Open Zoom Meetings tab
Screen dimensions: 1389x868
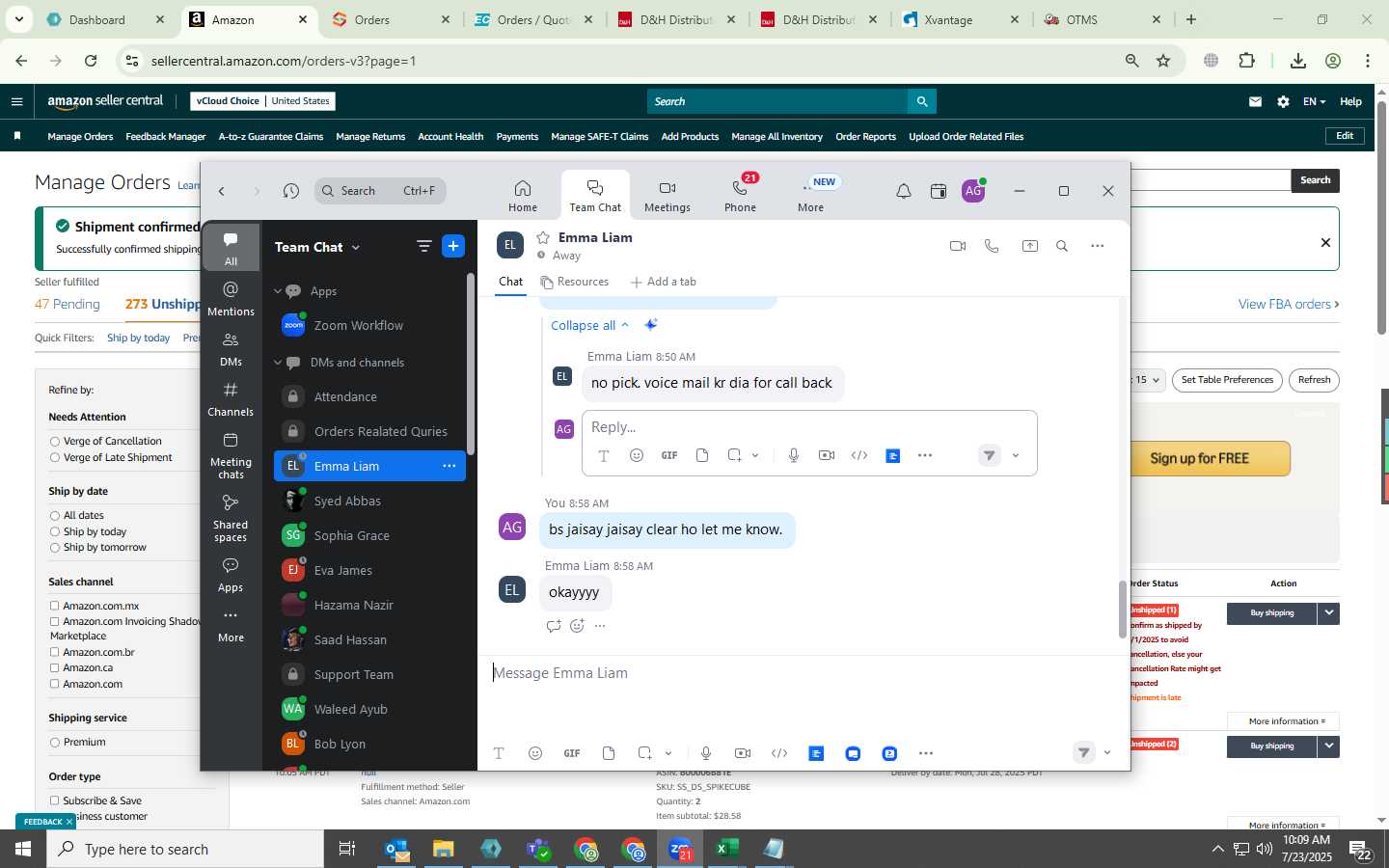667,196
